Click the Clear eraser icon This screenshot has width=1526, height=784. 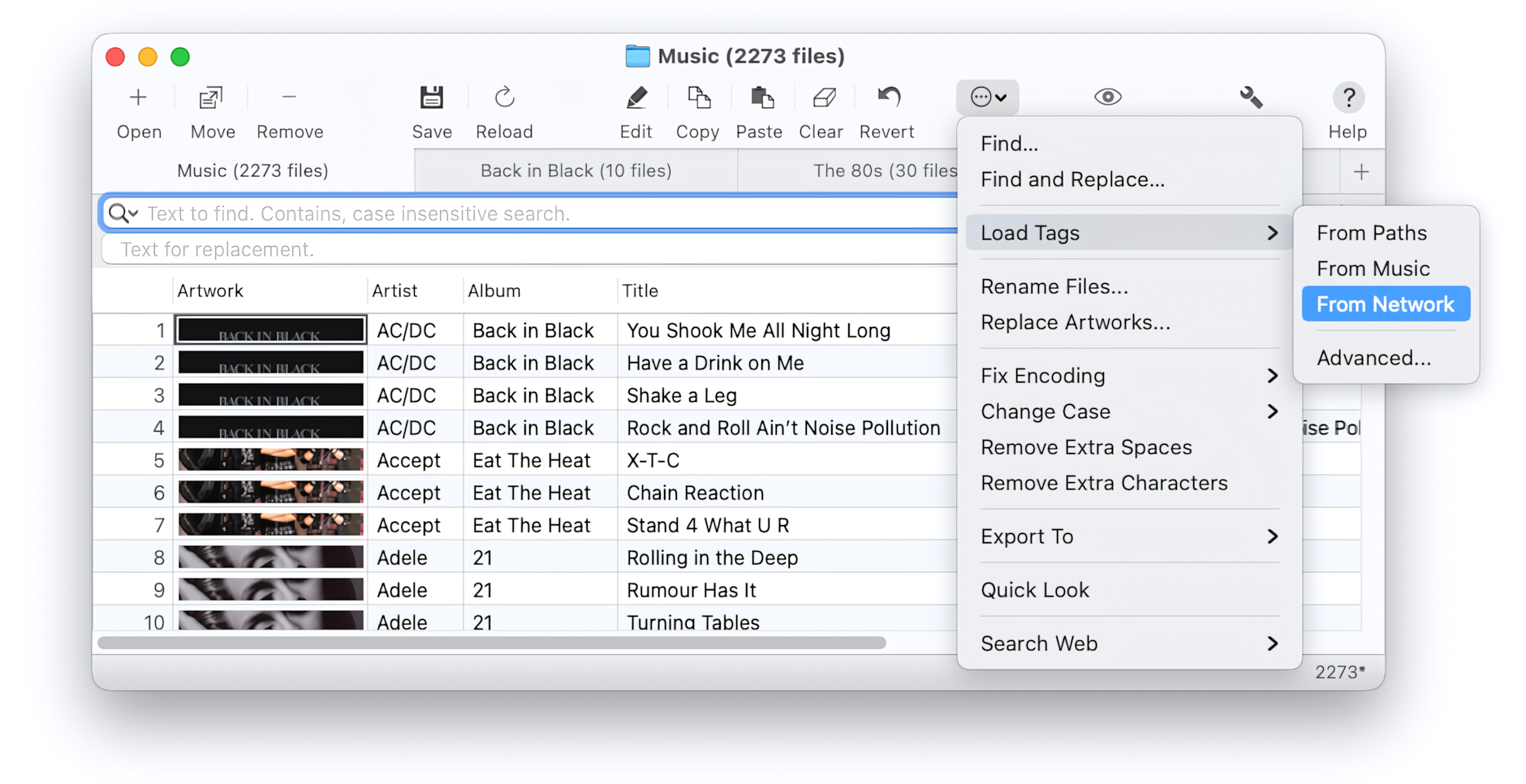click(x=821, y=97)
